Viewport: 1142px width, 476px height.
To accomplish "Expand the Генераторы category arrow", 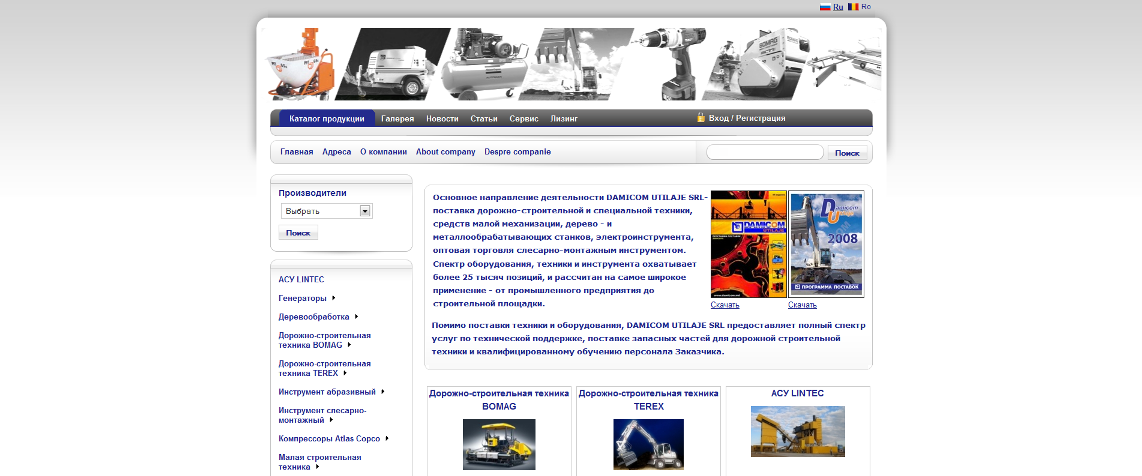I will (x=332, y=298).
